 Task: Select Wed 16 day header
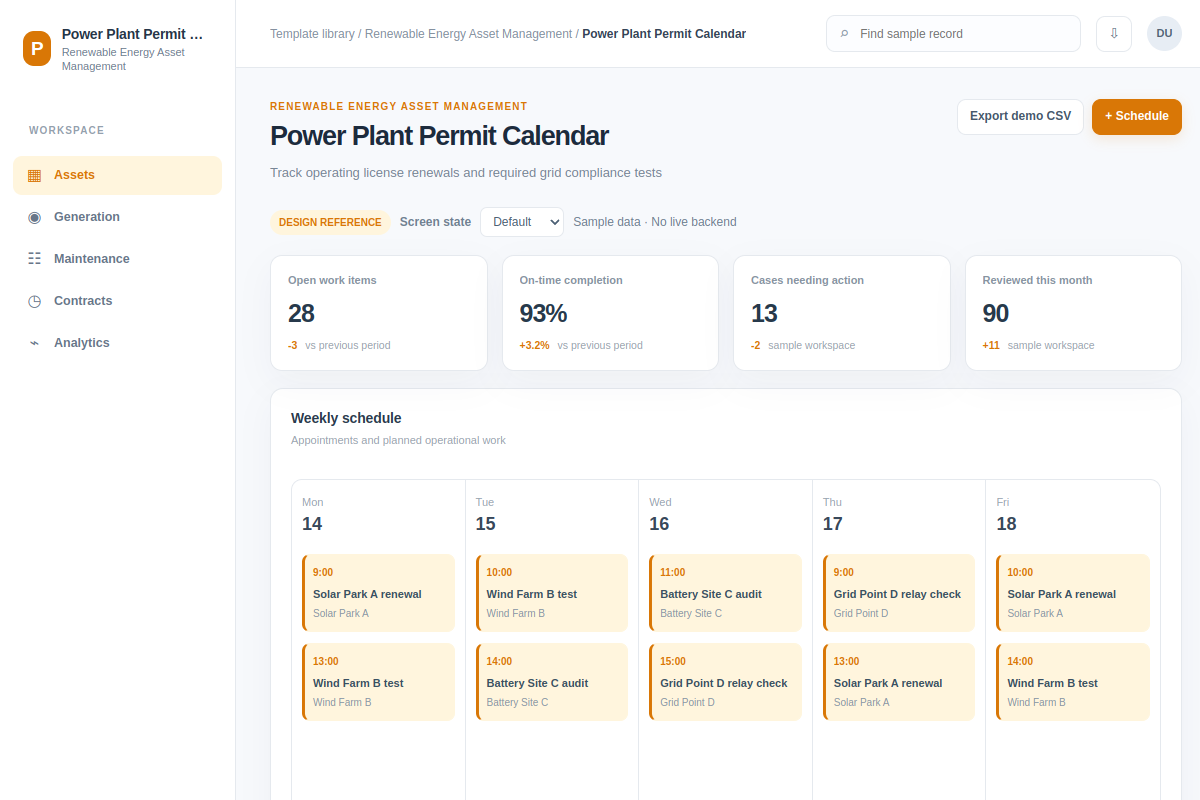(660, 514)
